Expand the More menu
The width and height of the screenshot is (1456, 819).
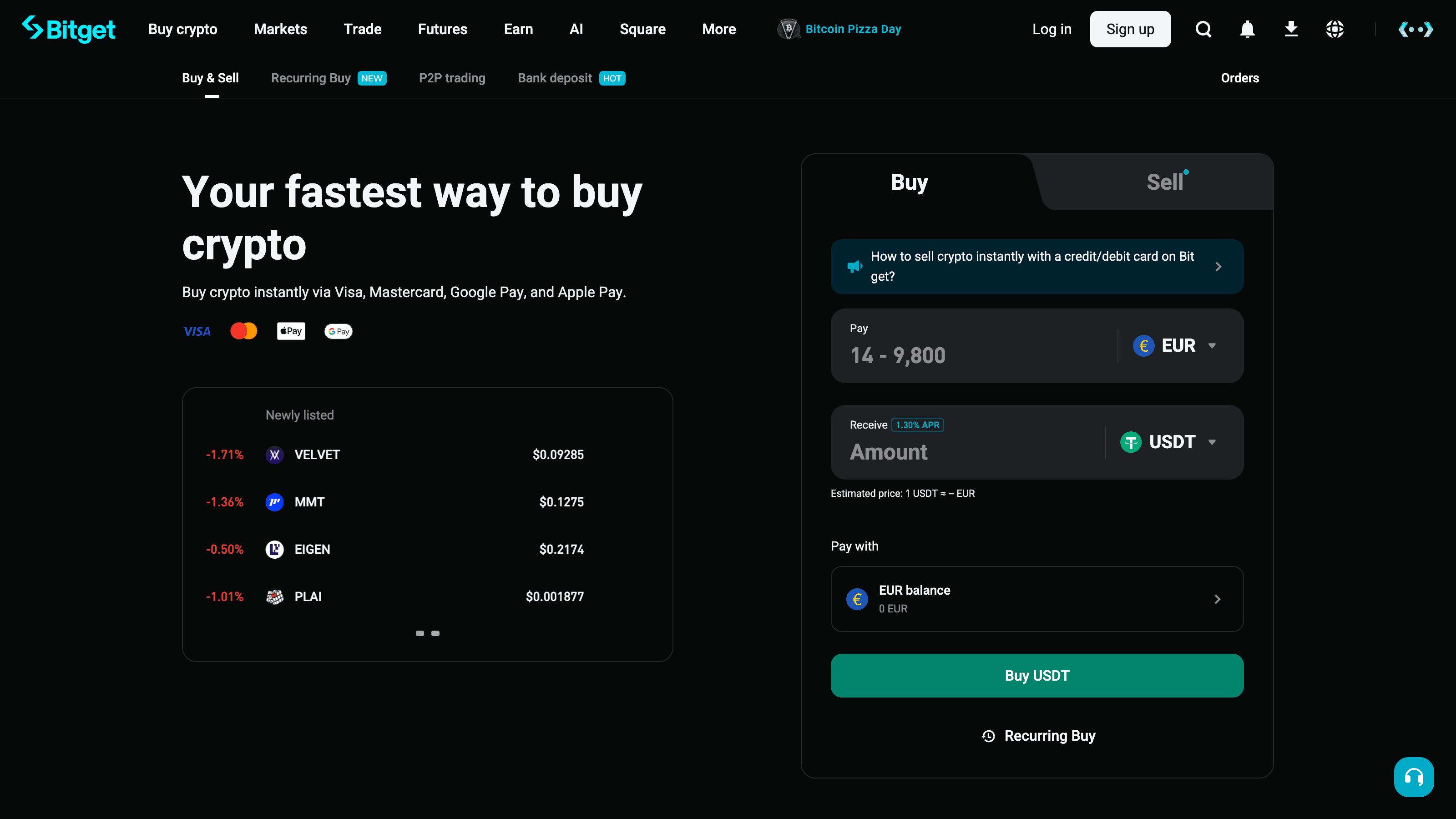click(719, 29)
